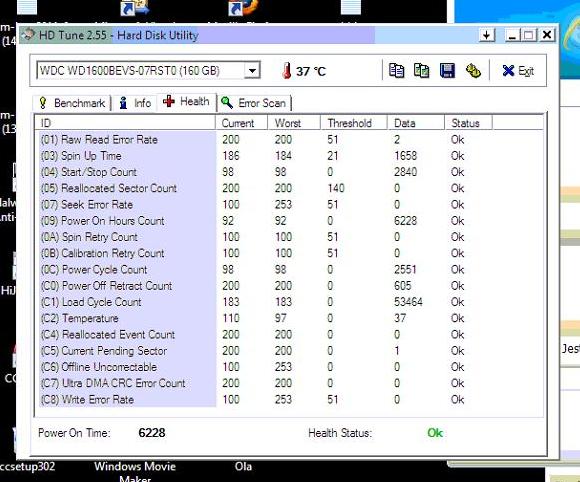Image resolution: width=580 pixels, height=482 pixels.
Task: Click data value 1658 for Spin Up Time
Action: point(405,156)
